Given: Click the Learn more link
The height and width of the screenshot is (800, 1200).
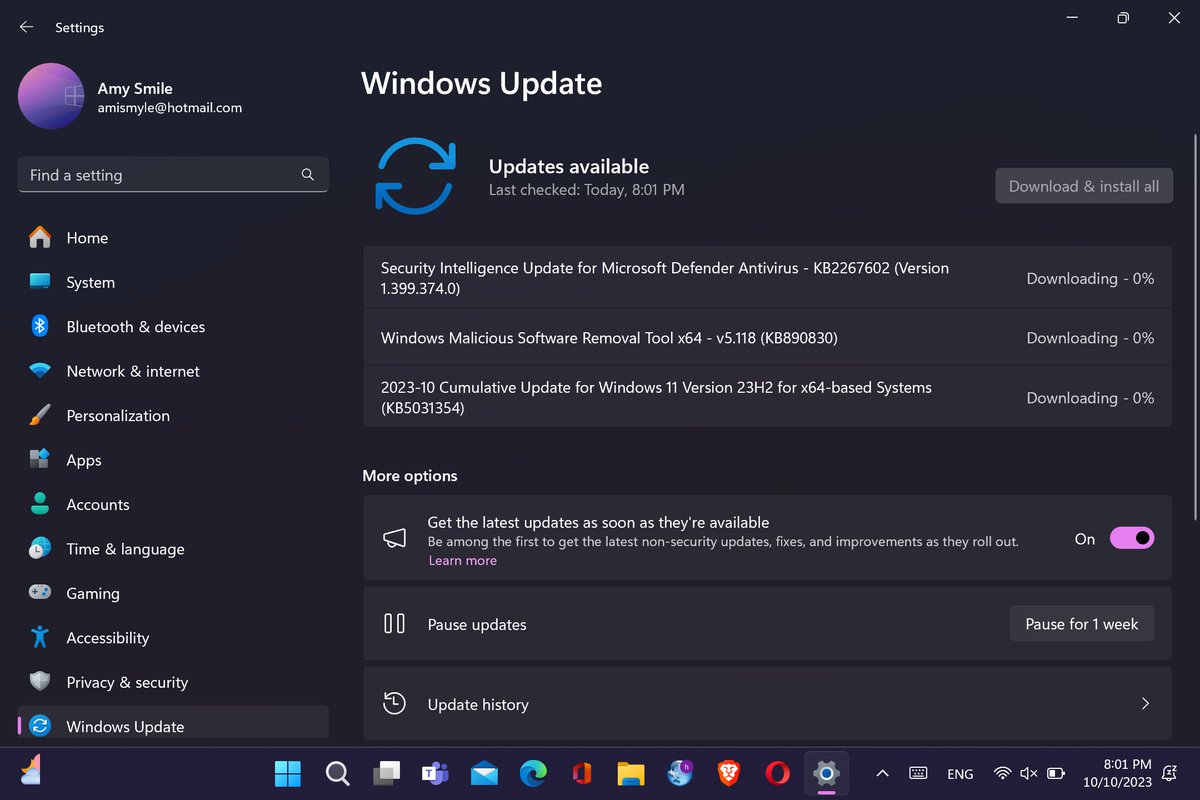Looking at the screenshot, I should pyautogui.click(x=462, y=561).
